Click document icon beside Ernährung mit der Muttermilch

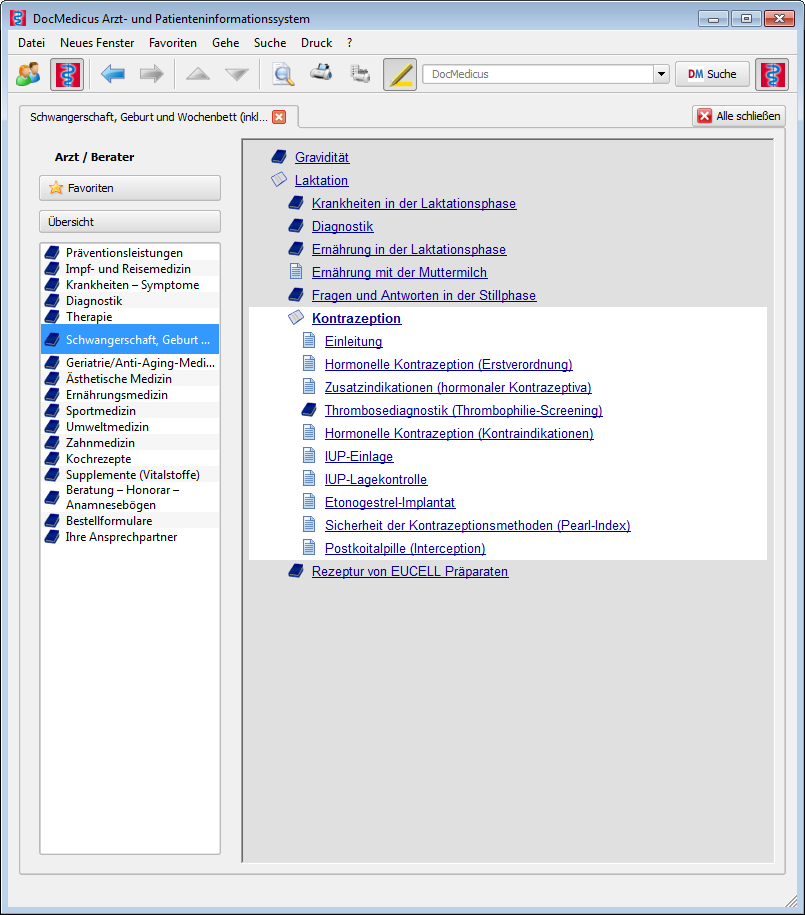coord(297,272)
